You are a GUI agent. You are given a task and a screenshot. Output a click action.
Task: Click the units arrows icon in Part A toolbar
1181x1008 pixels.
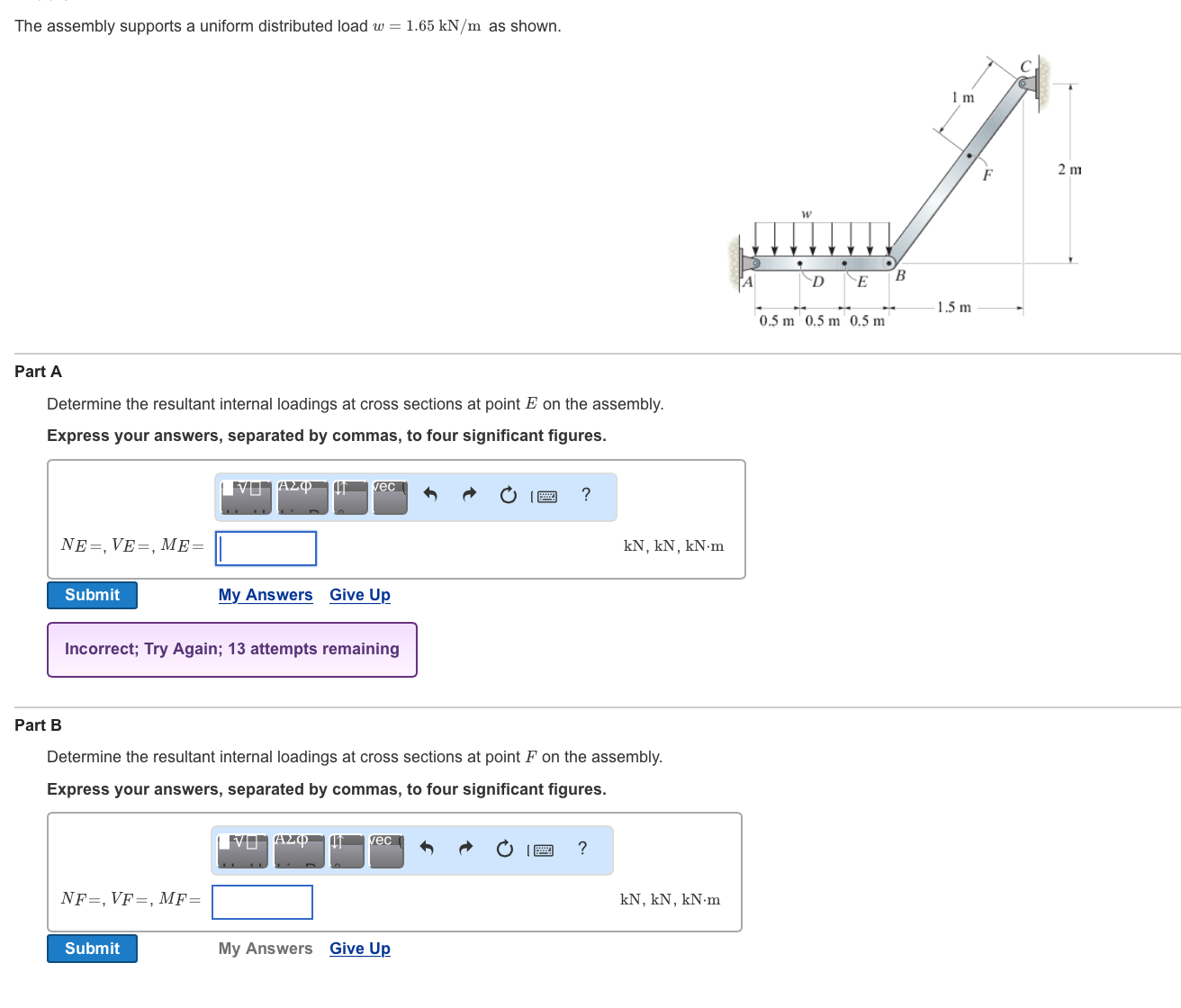[350, 496]
